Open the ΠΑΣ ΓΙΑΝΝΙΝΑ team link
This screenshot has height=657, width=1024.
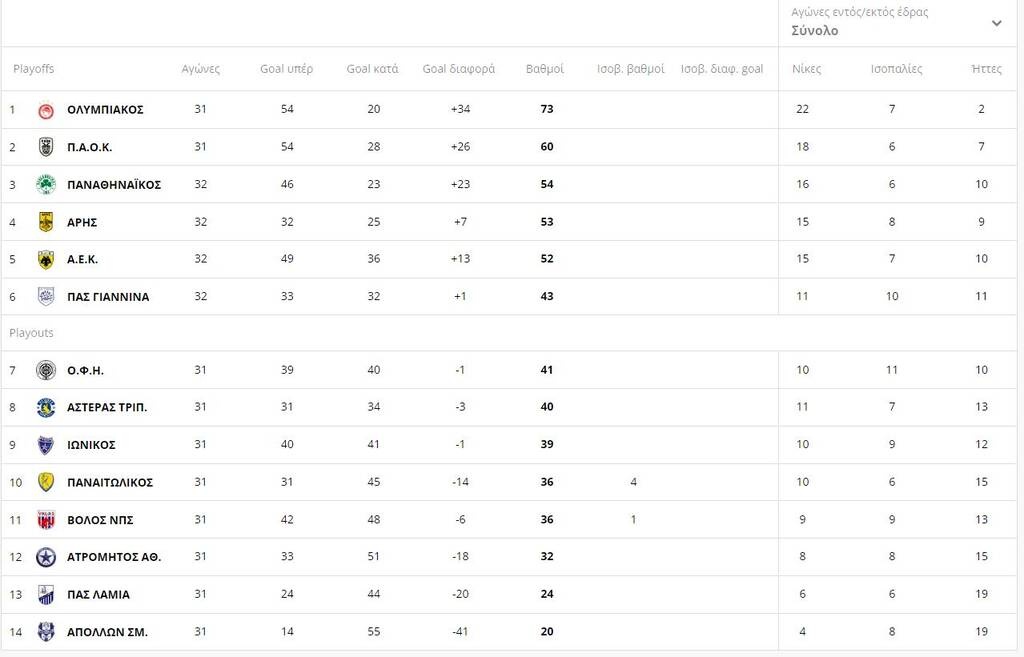[108, 297]
